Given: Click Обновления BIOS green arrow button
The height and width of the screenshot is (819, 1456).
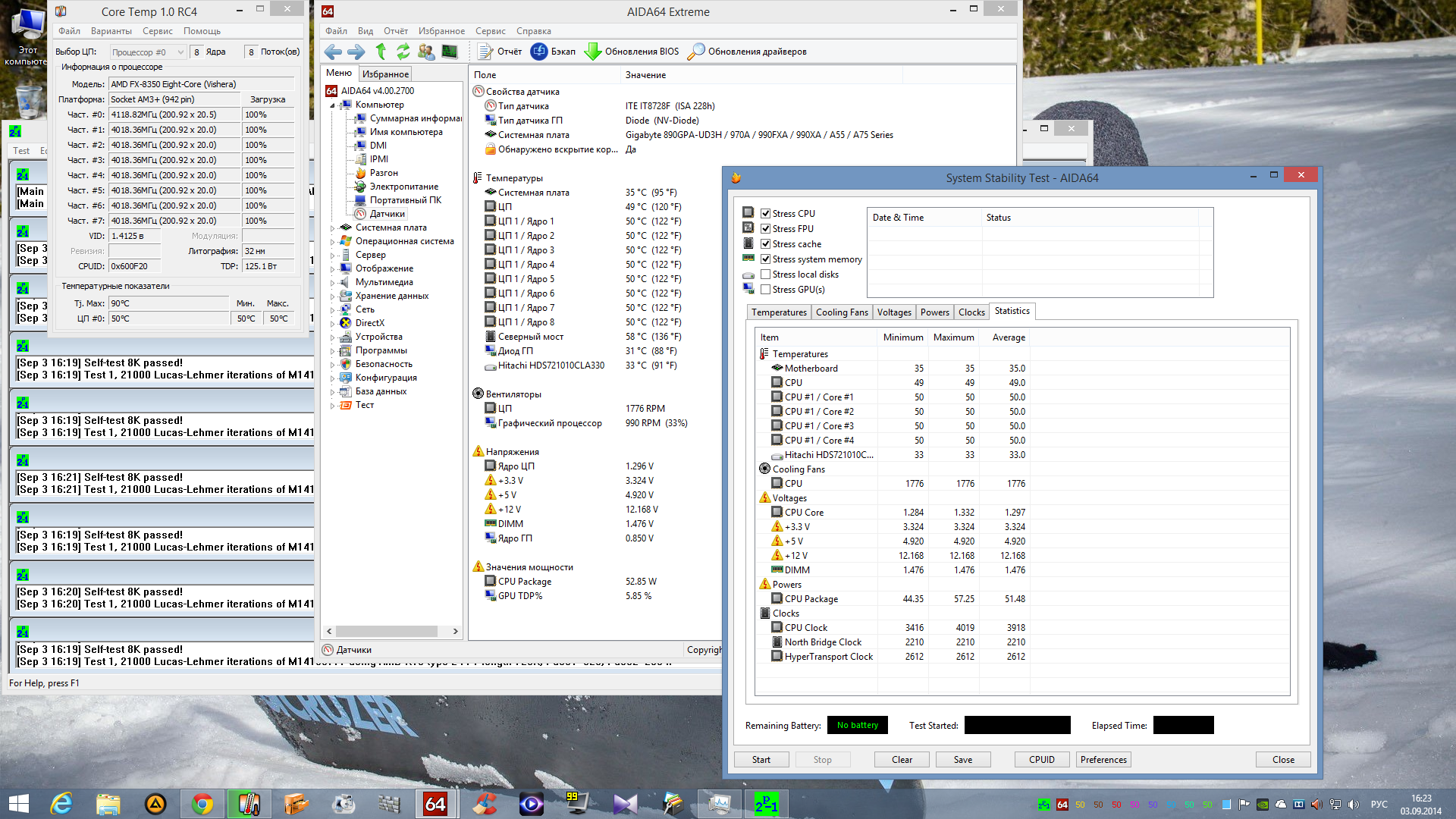Looking at the screenshot, I should (632, 52).
